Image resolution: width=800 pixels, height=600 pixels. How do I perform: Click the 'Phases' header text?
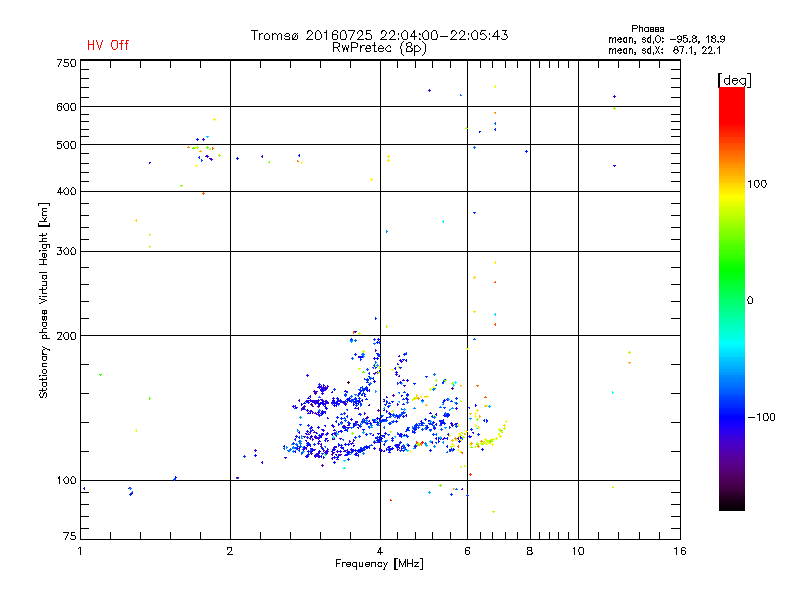click(647, 29)
